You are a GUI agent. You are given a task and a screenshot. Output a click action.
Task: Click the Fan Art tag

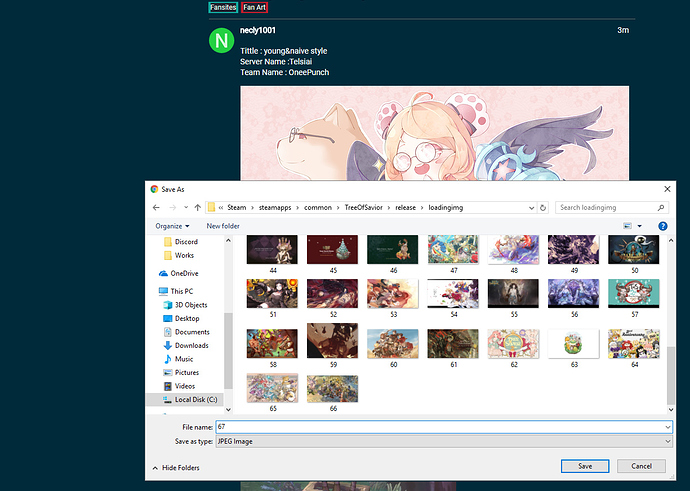pos(254,7)
